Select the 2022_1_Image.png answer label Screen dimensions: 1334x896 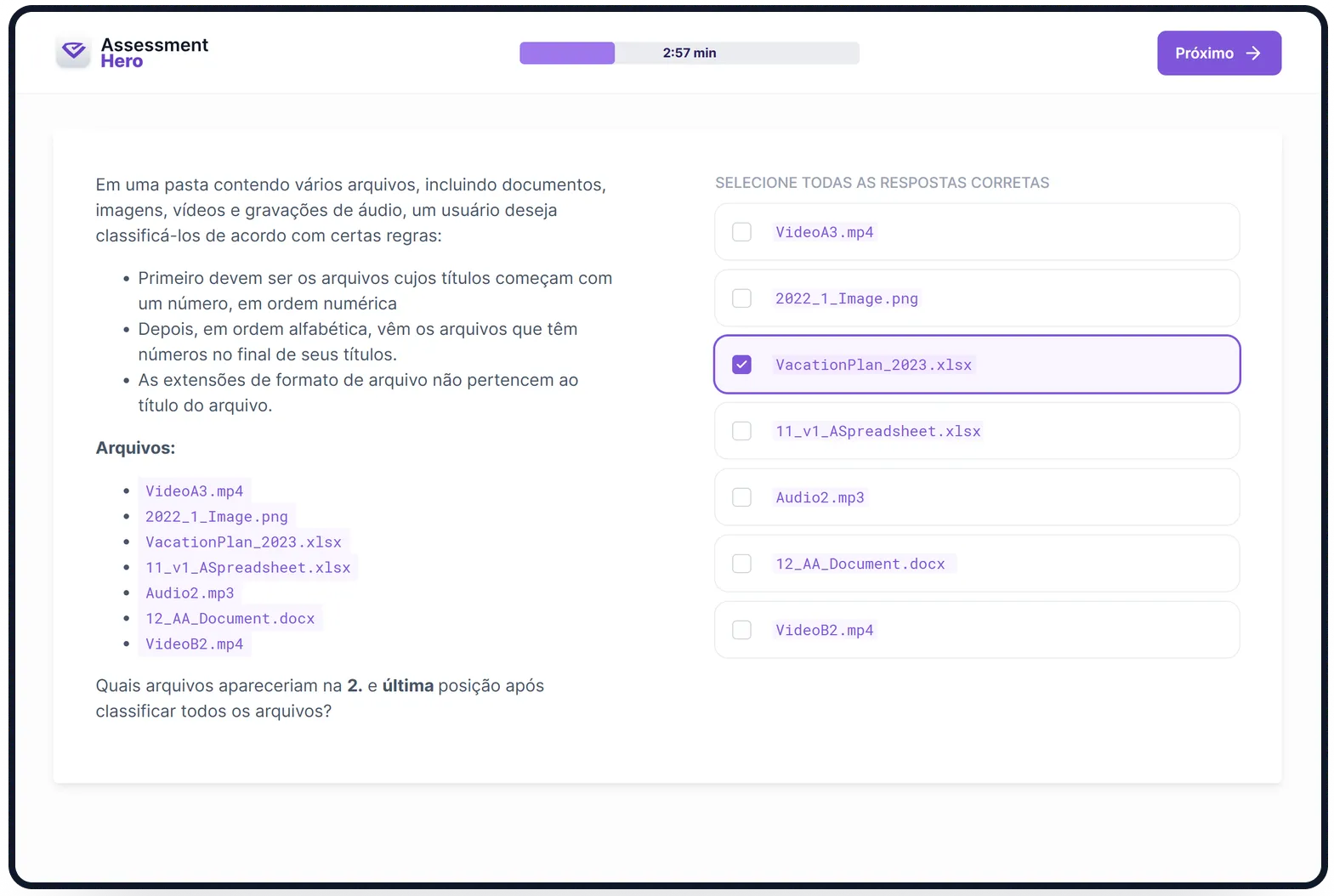tap(847, 298)
